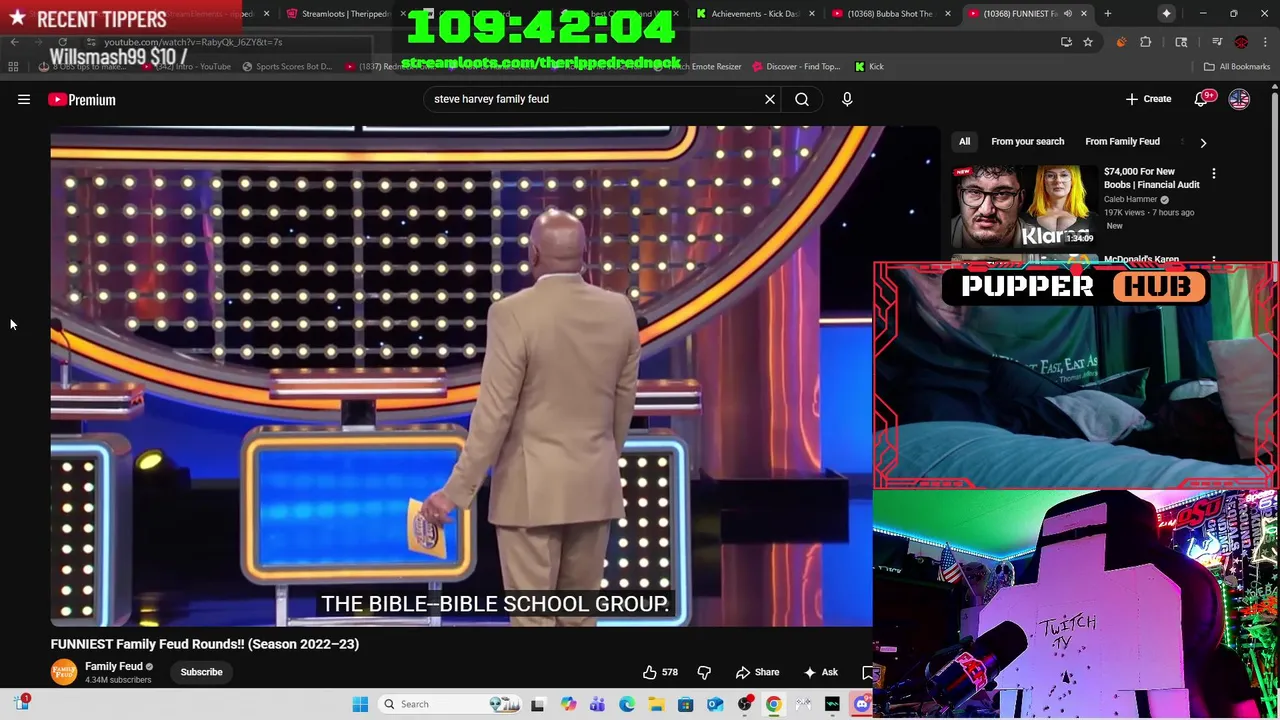Click the Caleb Hammer channel name
The width and height of the screenshot is (1280, 720).
pos(1130,199)
